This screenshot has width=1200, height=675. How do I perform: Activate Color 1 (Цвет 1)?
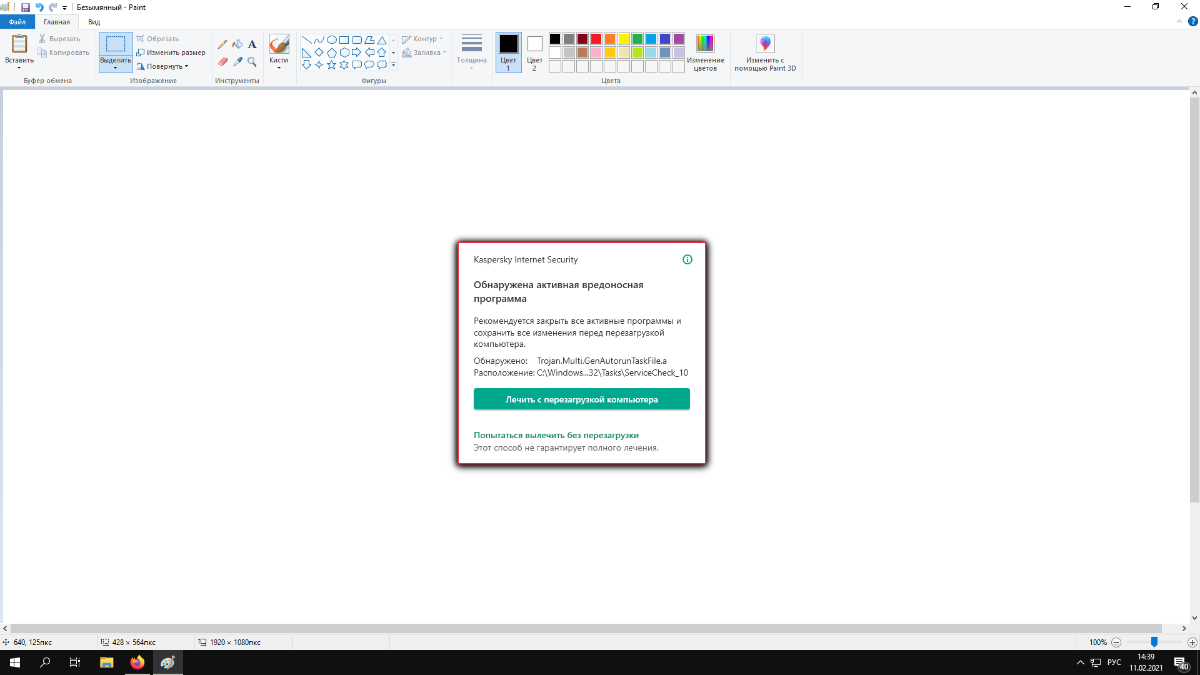coord(508,52)
